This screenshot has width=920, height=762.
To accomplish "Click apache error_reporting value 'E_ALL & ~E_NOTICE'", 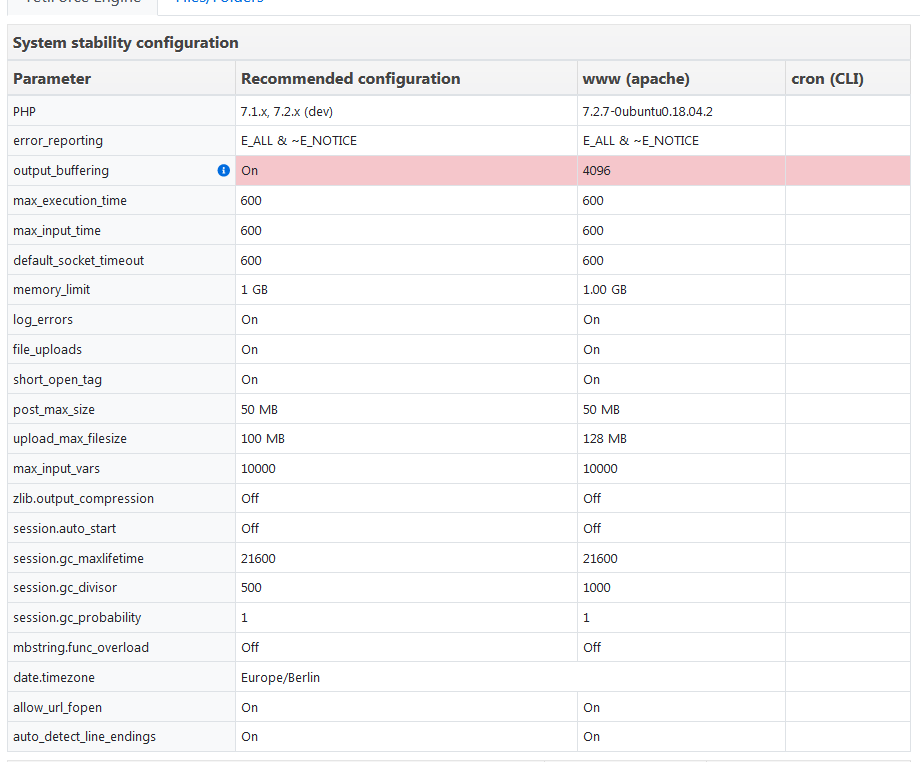I will (x=641, y=141).
